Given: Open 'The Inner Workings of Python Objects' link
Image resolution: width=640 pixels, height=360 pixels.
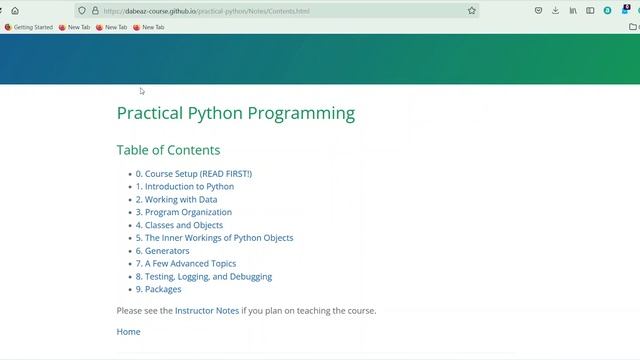Looking at the screenshot, I should pyautogui.click(x=219, y=238).
